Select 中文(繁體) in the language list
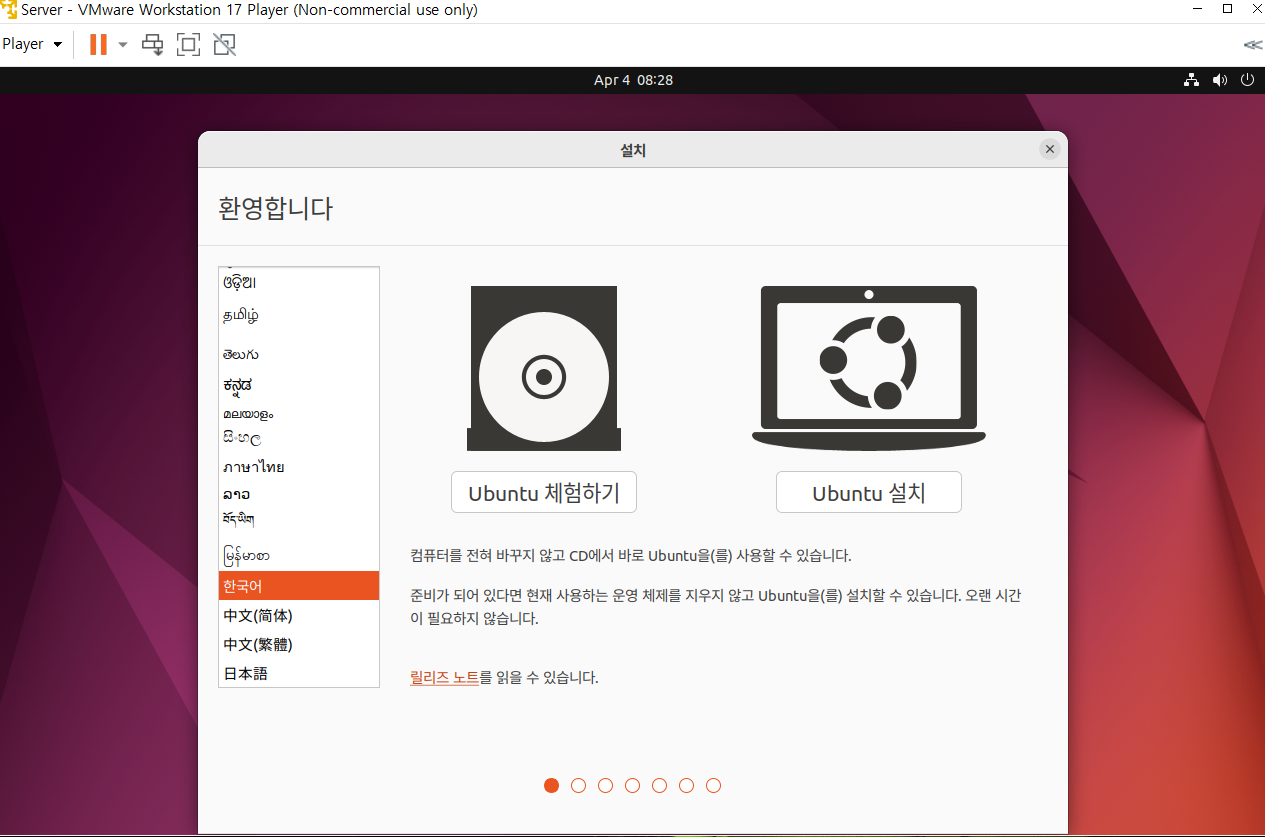1265x837 pixels. pyautogui.click(x=299, y=644)
